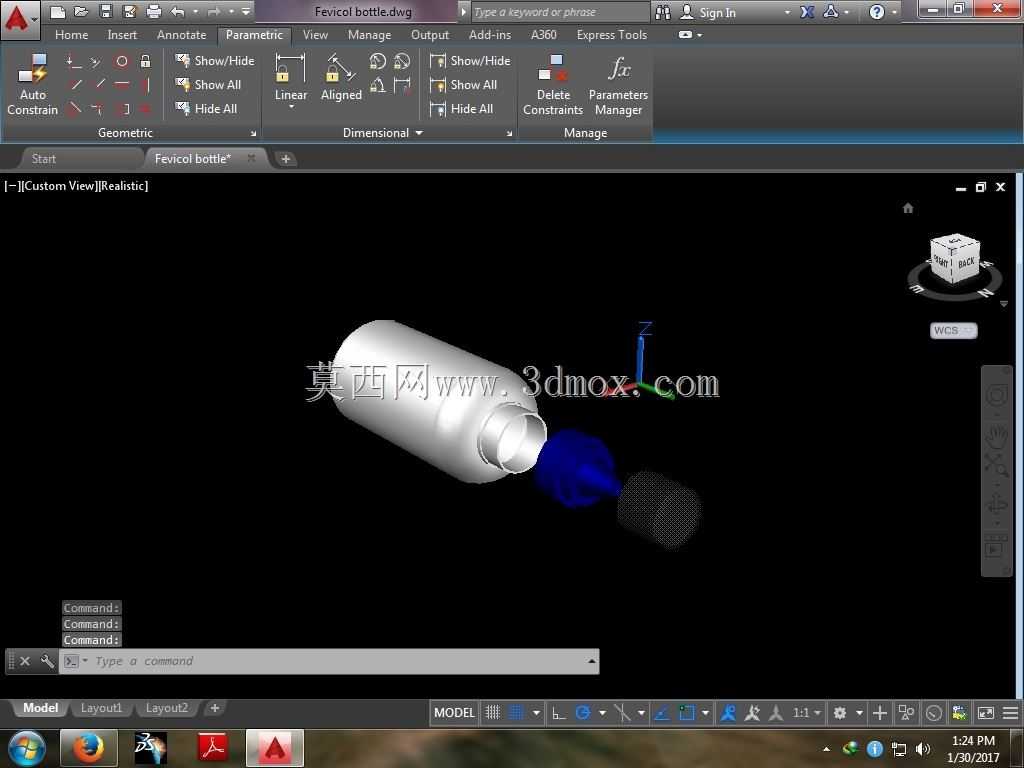Expand the Linear constraint dropdown
1024x768 pixels.
coord(291,106)
